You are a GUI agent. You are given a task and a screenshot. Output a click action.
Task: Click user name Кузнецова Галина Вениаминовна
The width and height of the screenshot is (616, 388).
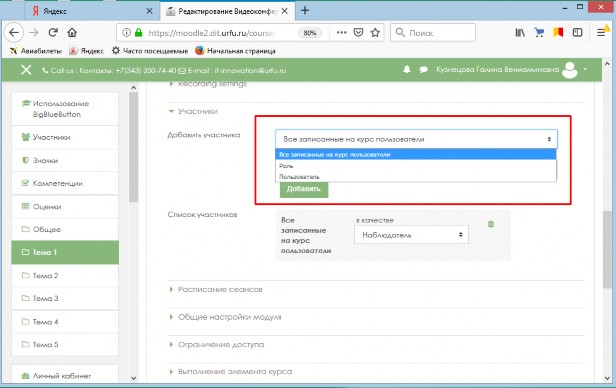point(497,70)
